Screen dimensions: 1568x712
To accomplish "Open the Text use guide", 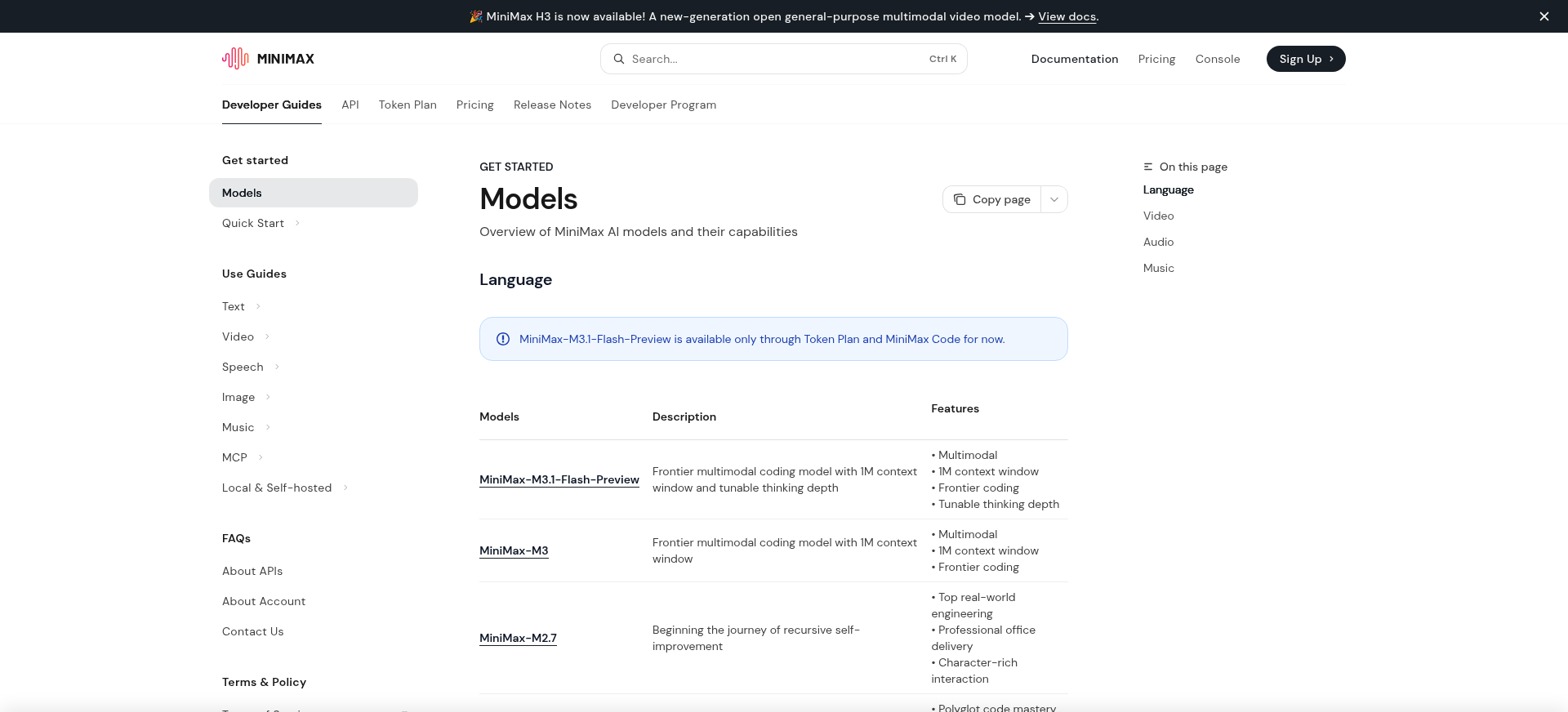I will tap(233, 306).
